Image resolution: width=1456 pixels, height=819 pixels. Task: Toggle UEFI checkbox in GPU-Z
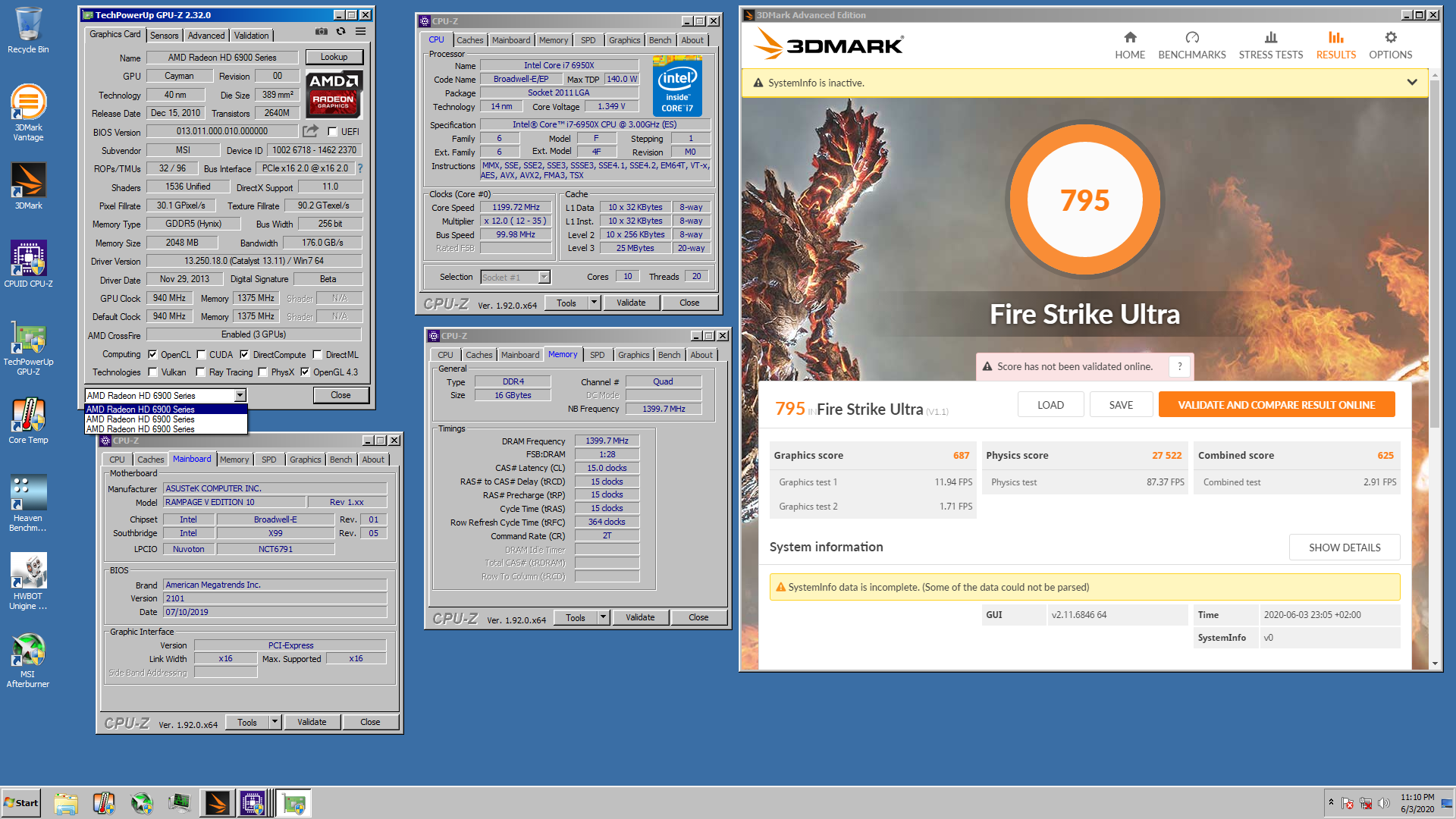pos(332,132)
